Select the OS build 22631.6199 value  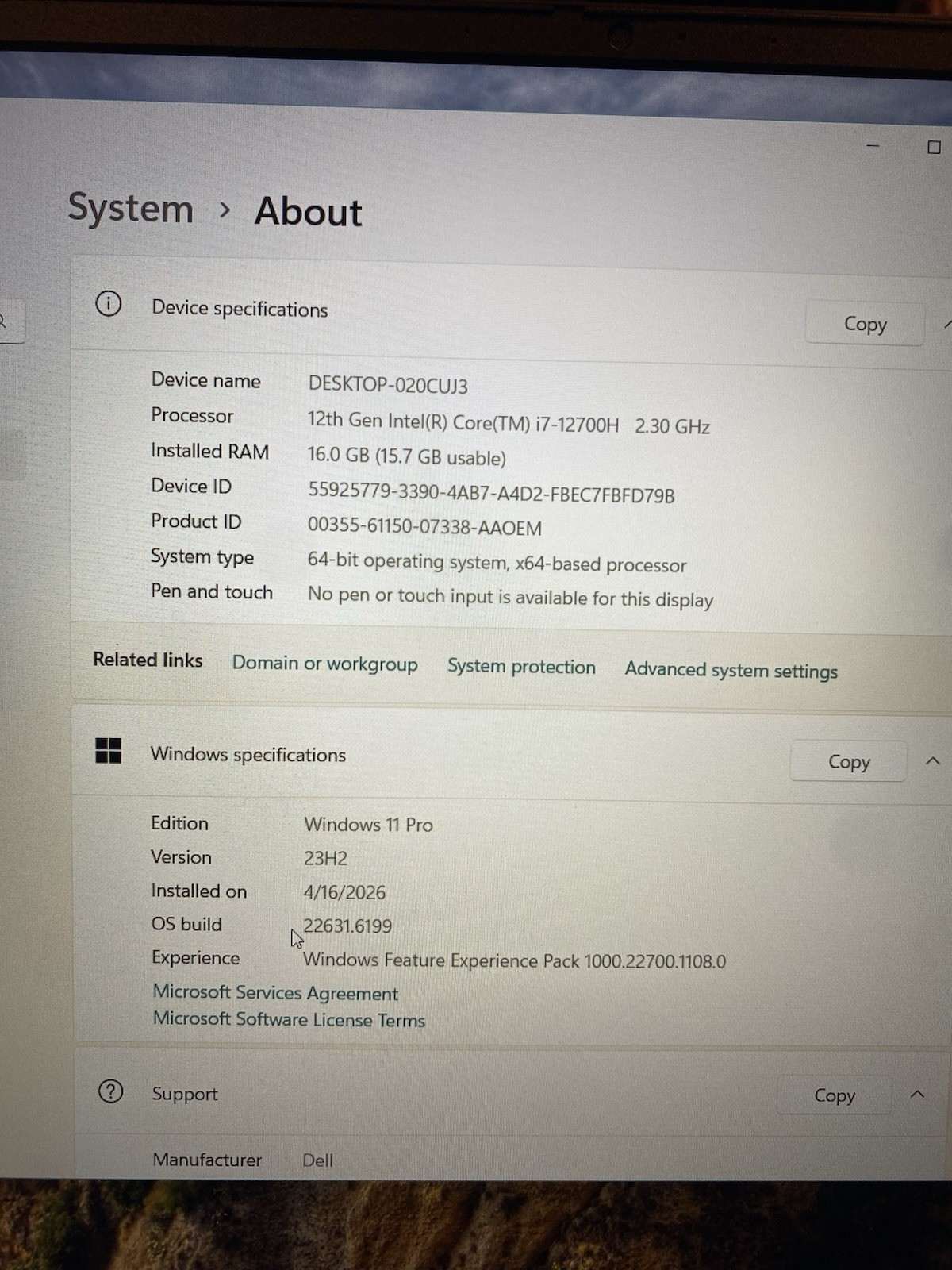[347, 926]
